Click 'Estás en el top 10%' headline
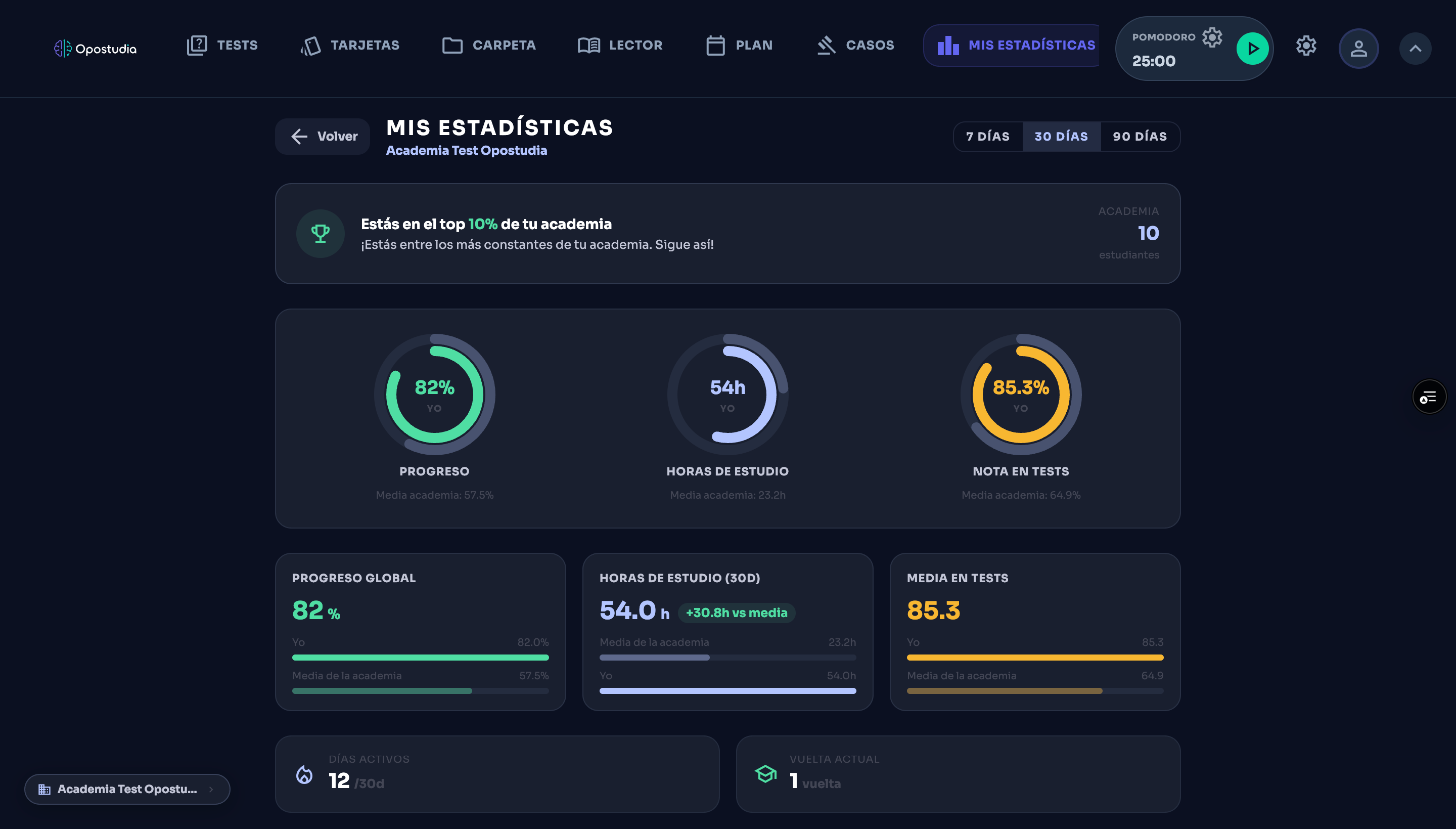 pyautogui.click(x=486, y=225)
